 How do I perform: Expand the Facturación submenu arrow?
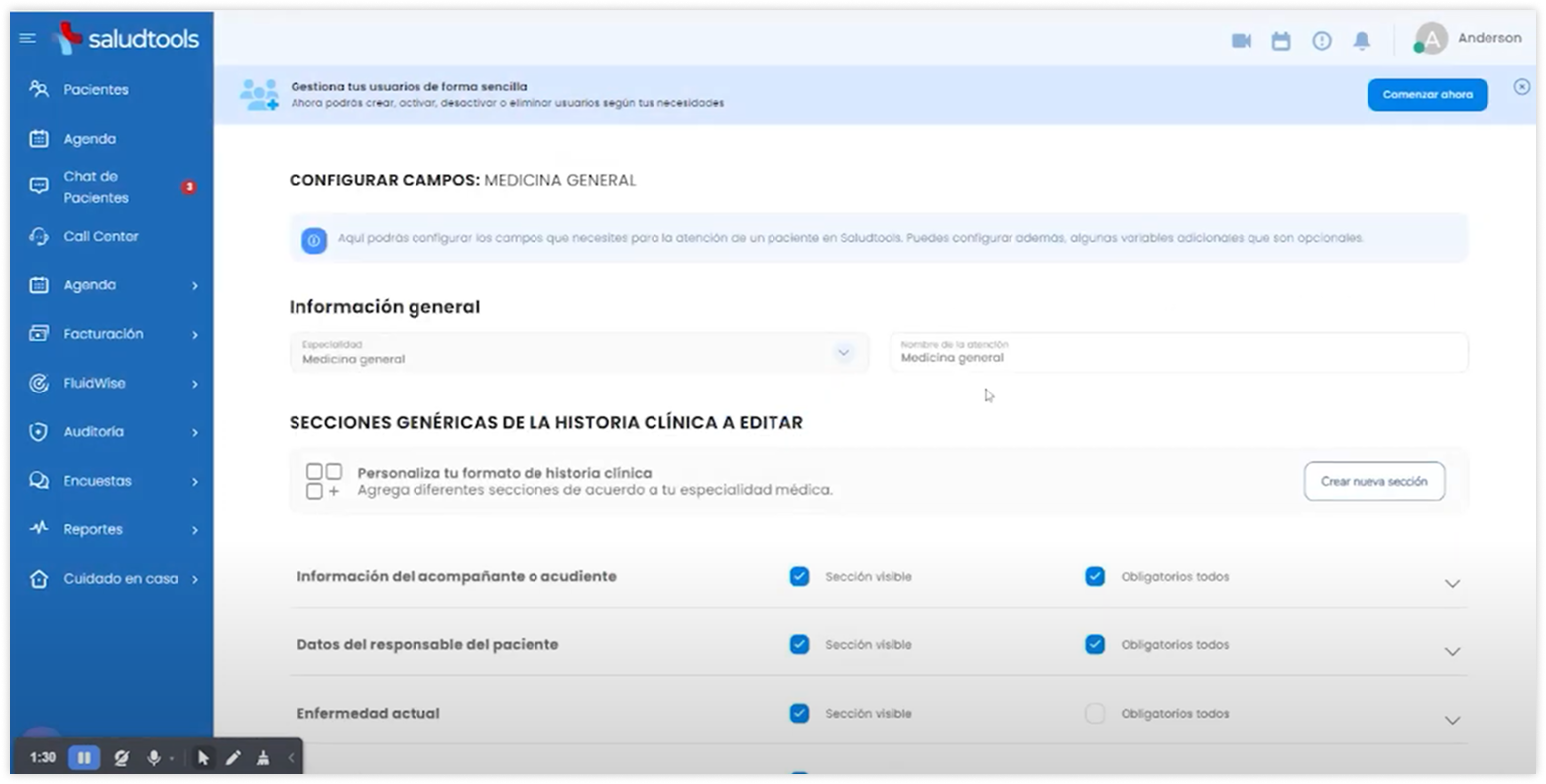point(195,335)
